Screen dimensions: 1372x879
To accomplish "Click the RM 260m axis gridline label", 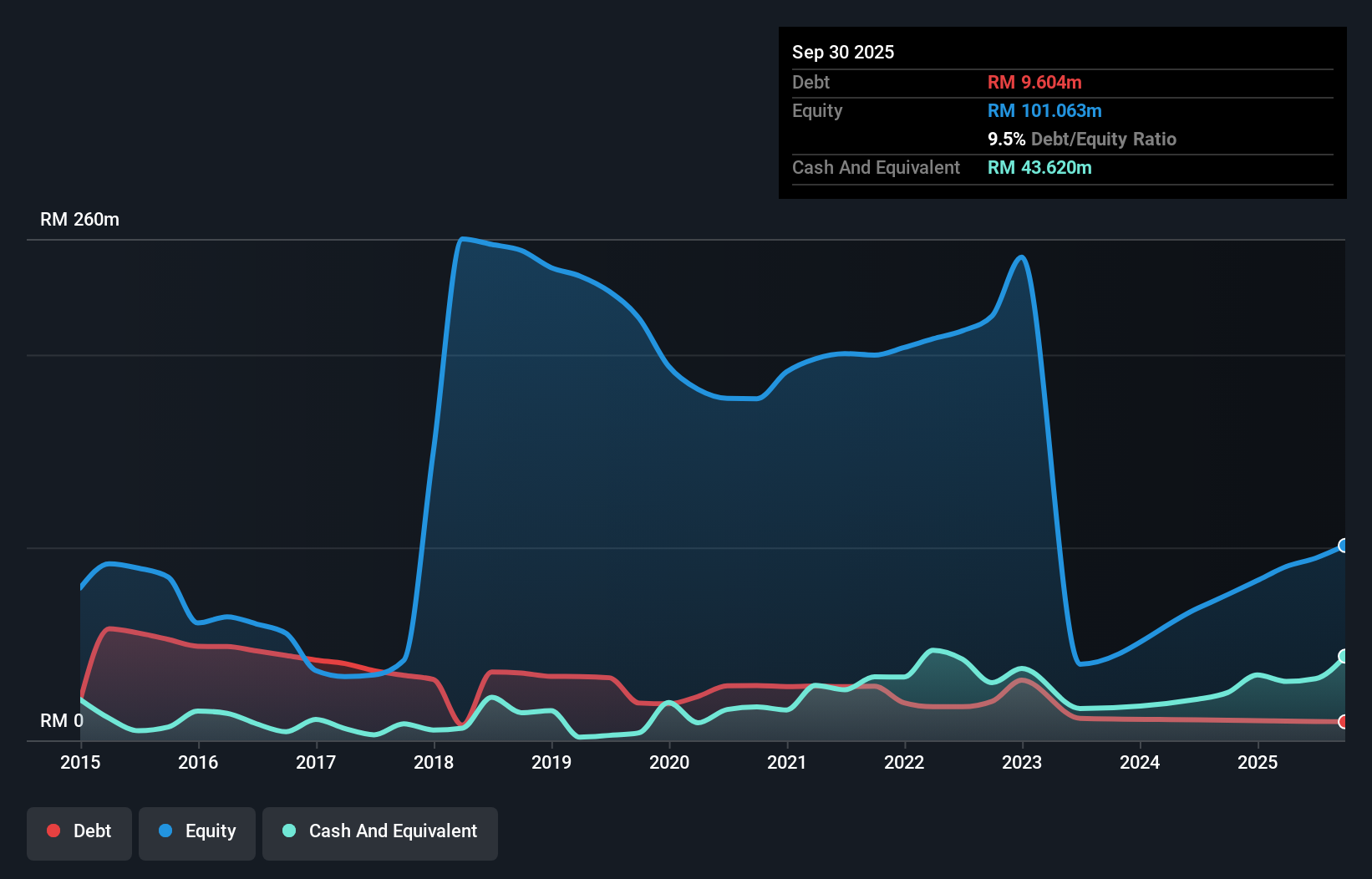I will pyautogui.click(x=79, y=219).
